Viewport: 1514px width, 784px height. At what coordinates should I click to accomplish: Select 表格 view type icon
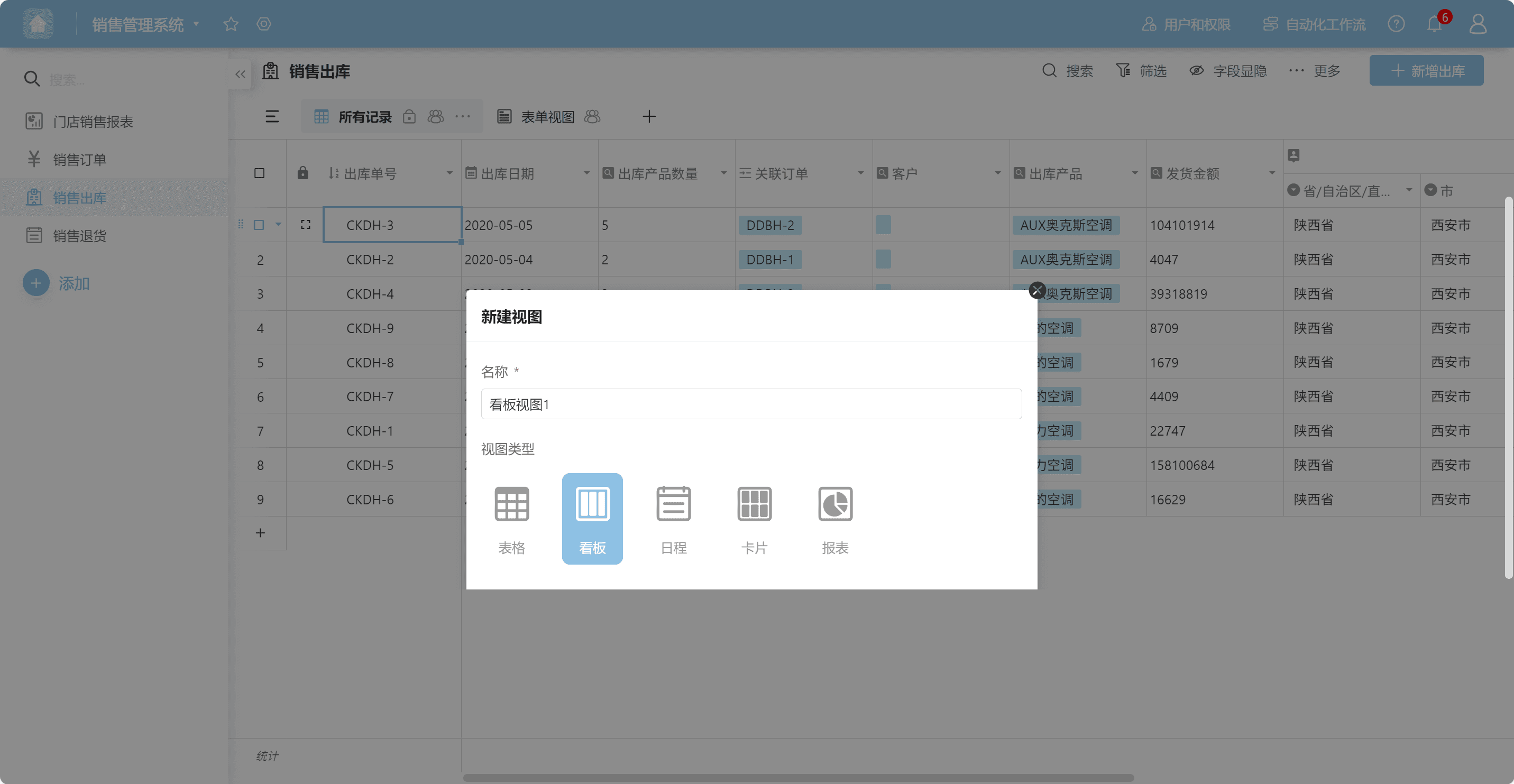point(511,519)
